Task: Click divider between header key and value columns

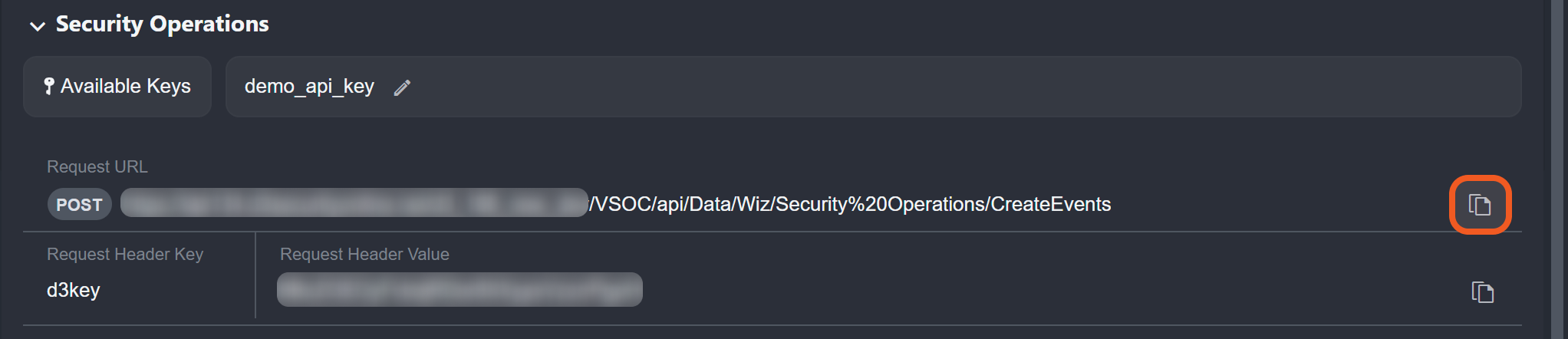Action: click(x=255, y=276)
